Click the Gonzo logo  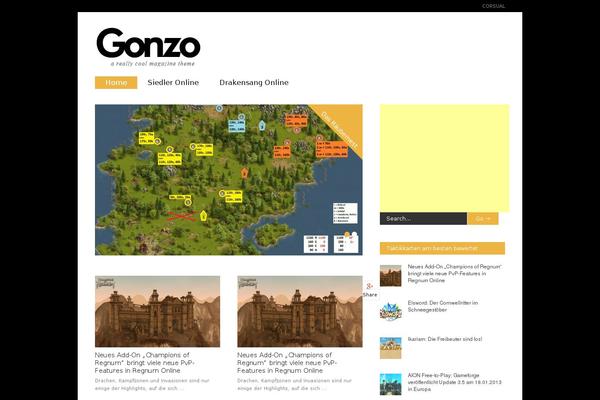[148, 43]
